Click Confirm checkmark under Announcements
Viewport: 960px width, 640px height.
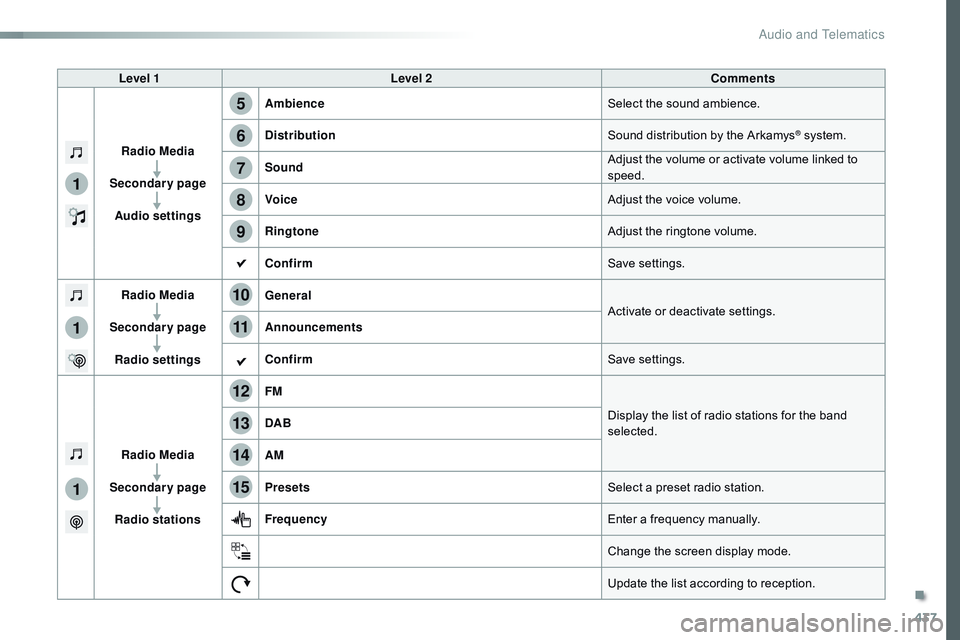click(x=241, y=361)
